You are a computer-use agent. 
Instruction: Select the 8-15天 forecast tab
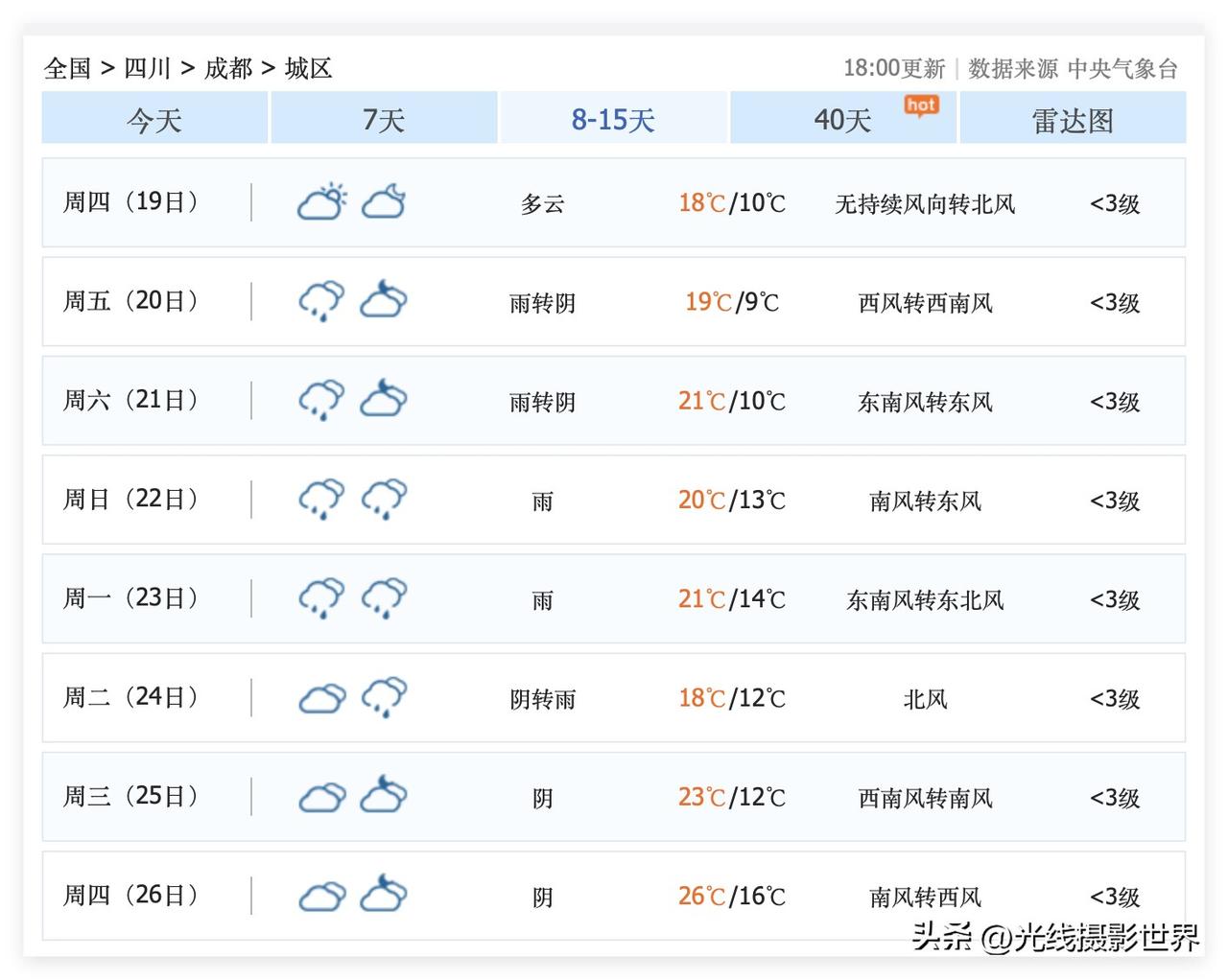(614, 119)
